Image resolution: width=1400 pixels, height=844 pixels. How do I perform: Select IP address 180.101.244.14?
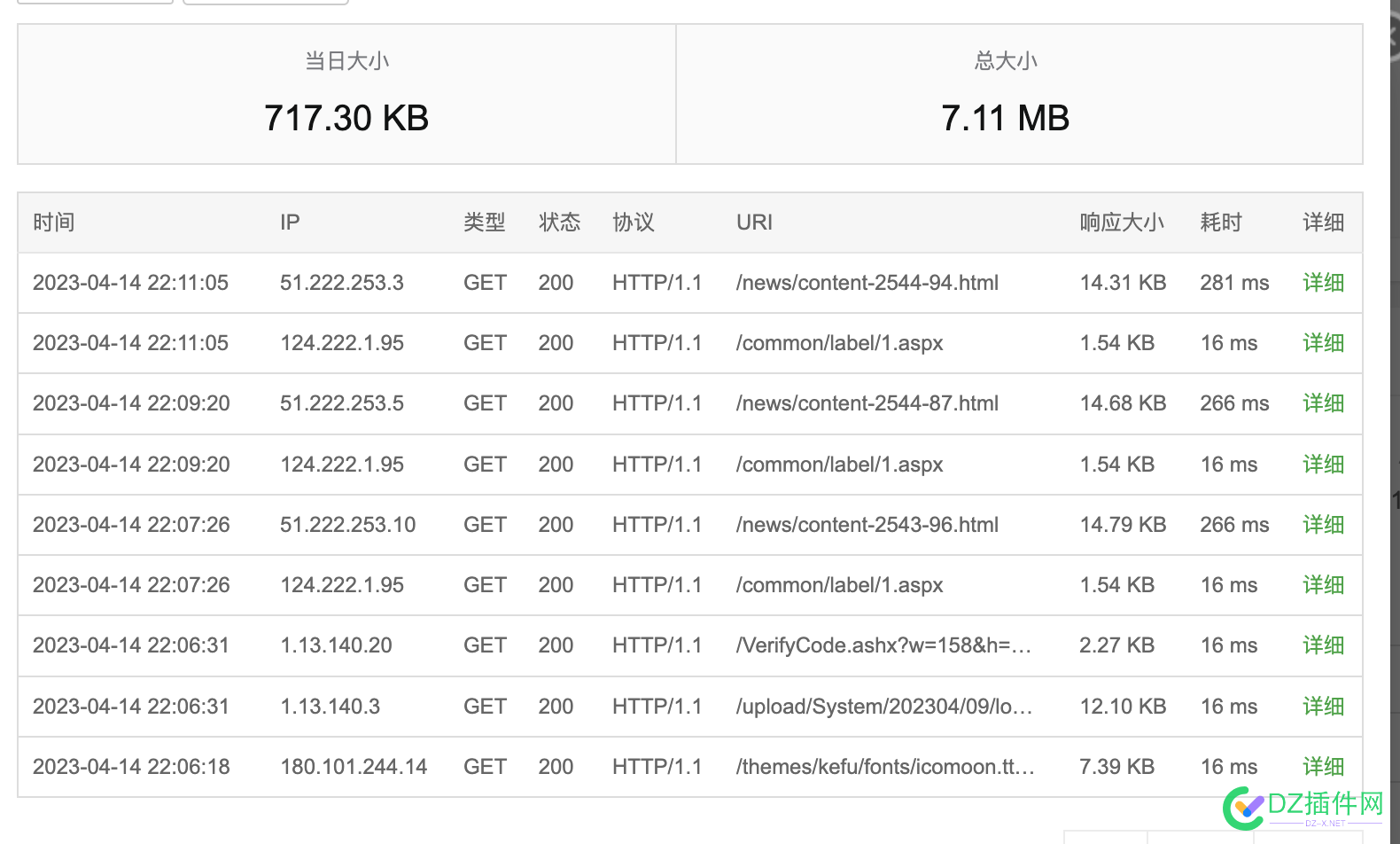[x=354, y=767]
